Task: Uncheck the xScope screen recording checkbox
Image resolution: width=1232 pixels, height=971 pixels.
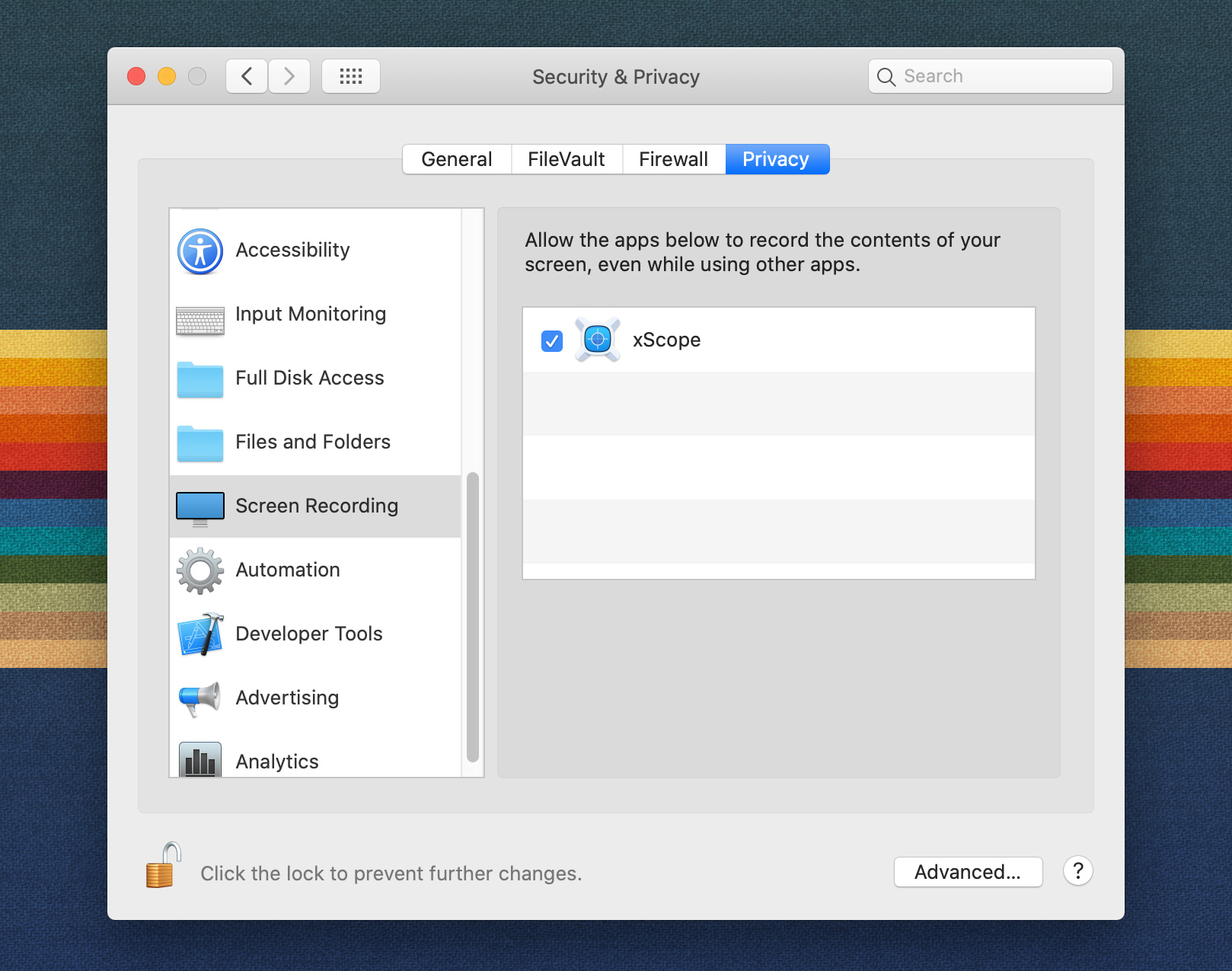Action: click(552, 340)
